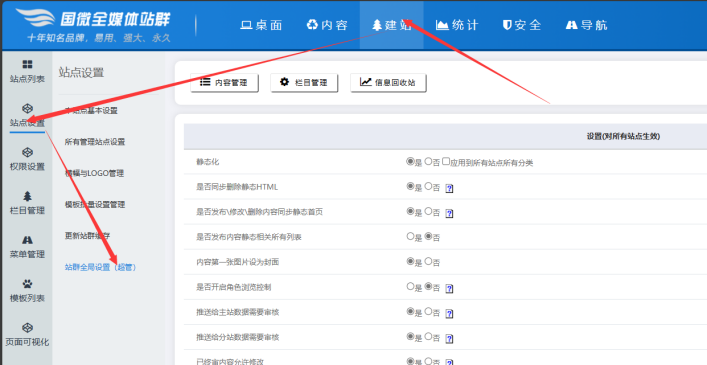Select 是 for 是否发布内容静态相关所有列表
Image resolution: width=707 pixels, height=365 pixels.
410,236
